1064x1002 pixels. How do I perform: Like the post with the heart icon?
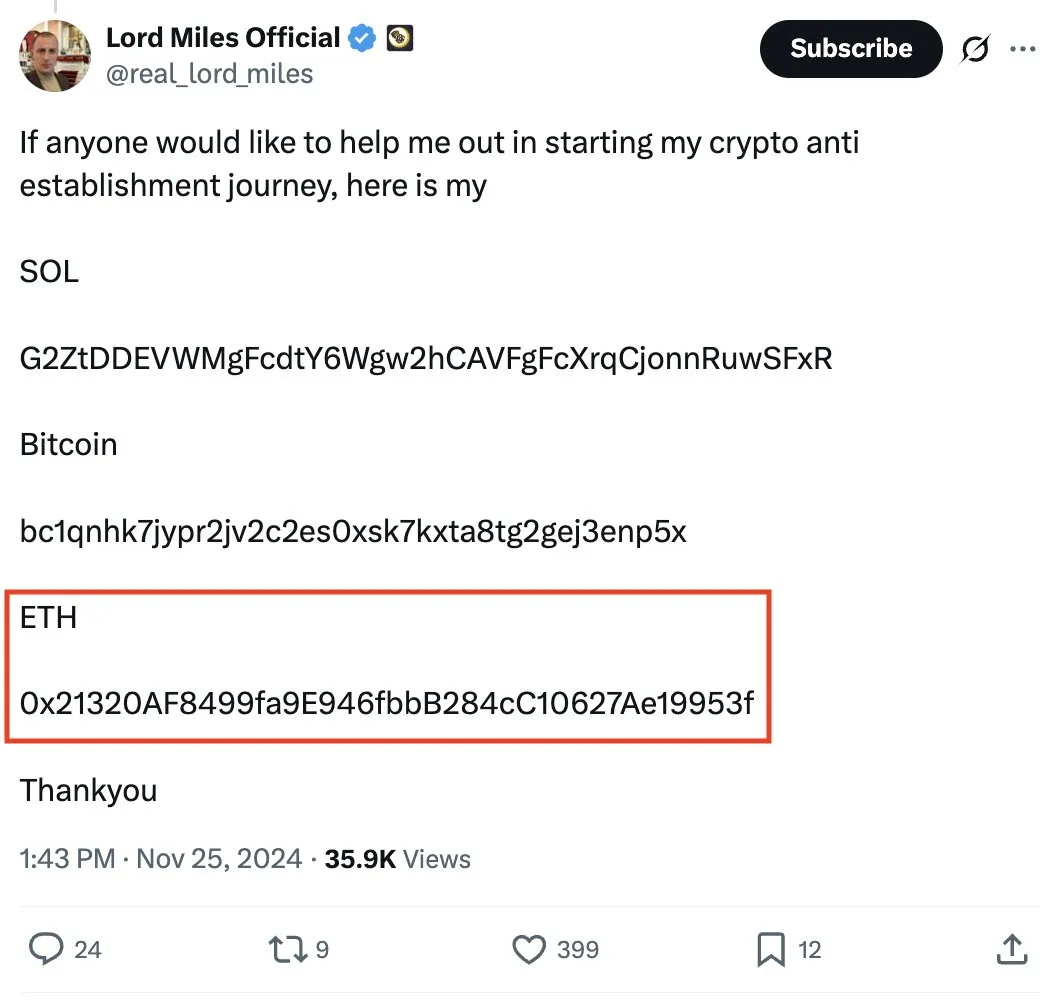pyautogui.click(x=530, y=948)
